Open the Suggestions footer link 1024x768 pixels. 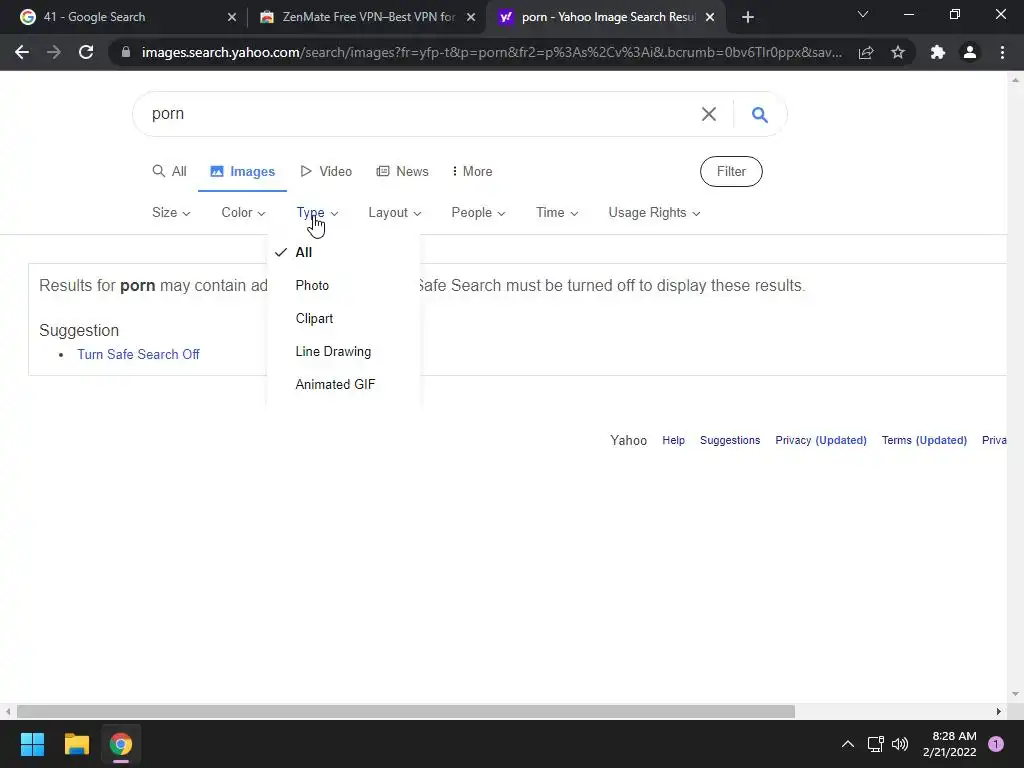(730, 440)
